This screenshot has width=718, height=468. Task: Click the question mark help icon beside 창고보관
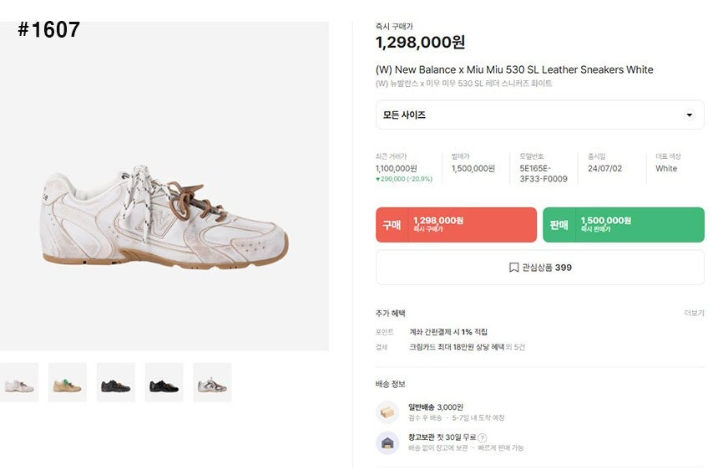482,438
